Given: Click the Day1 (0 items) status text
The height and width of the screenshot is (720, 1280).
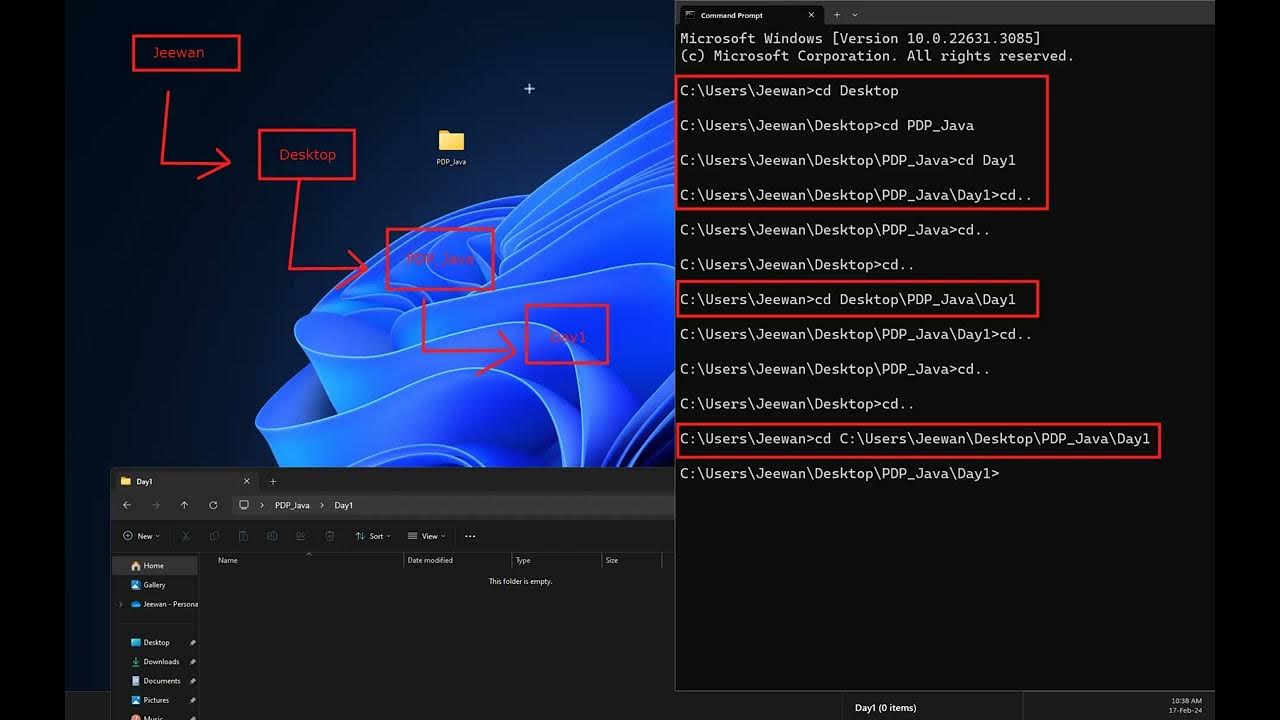Looking at the screenshot, I should (x=885, y=708).
